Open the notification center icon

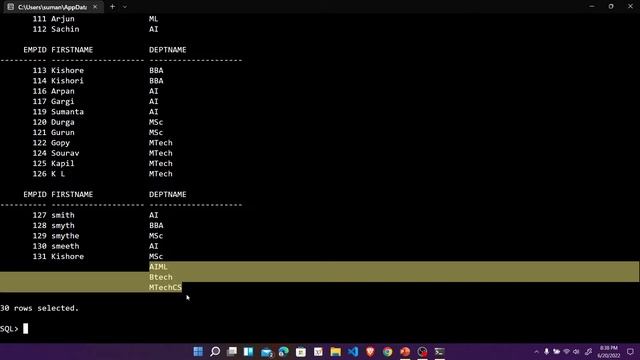630,351
